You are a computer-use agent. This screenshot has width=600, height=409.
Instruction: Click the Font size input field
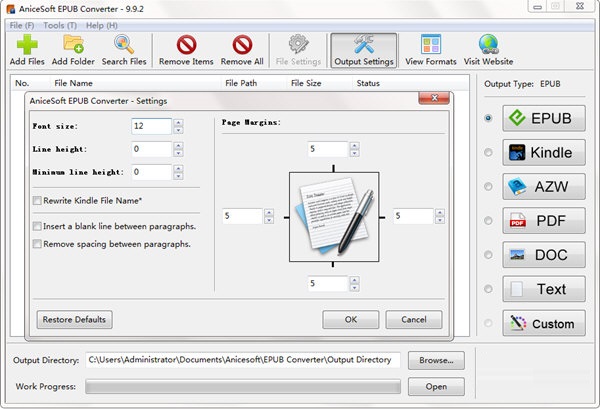click(152, 126)
